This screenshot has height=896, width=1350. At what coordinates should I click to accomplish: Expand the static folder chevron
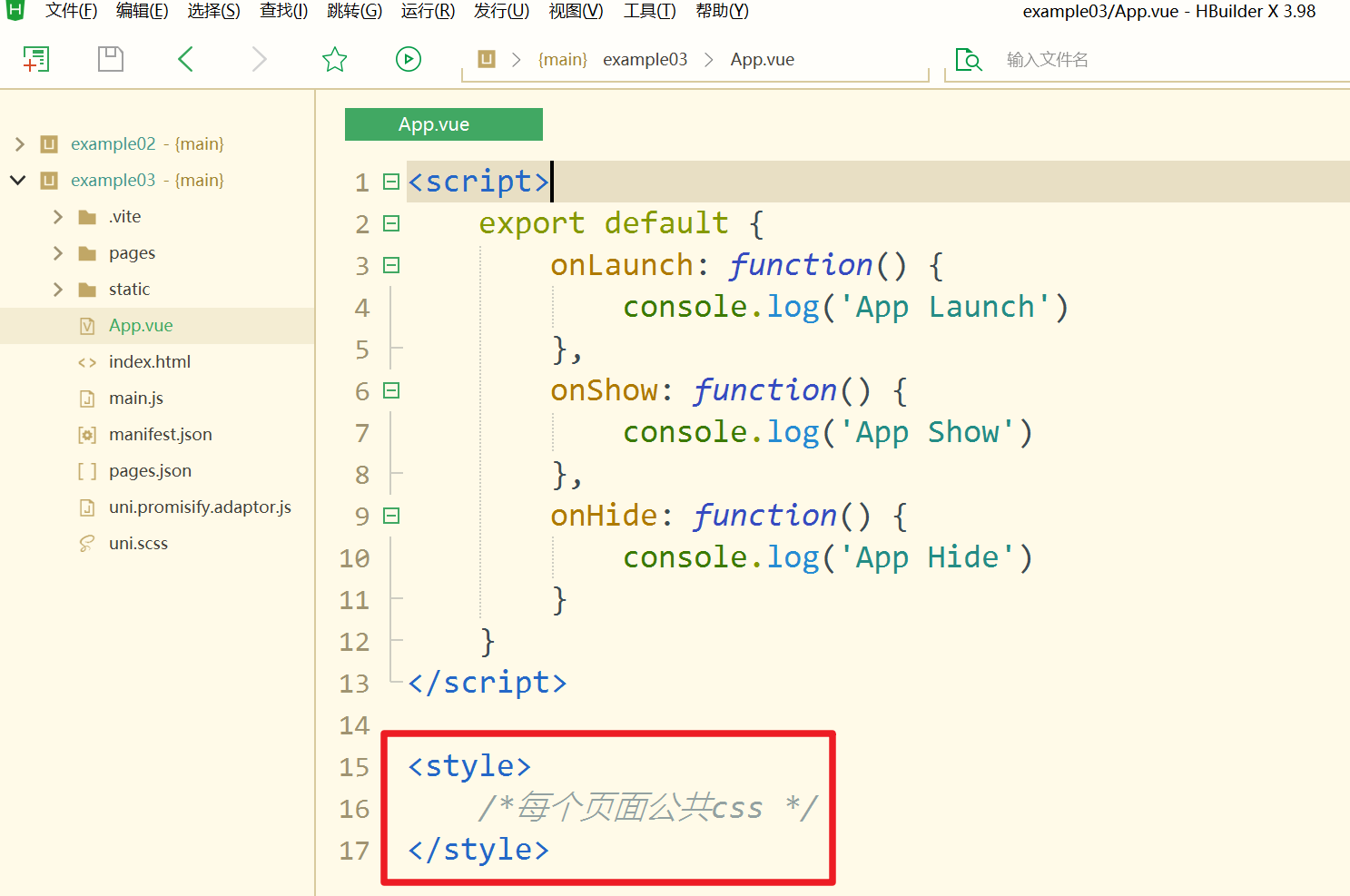tap(58, 290)
